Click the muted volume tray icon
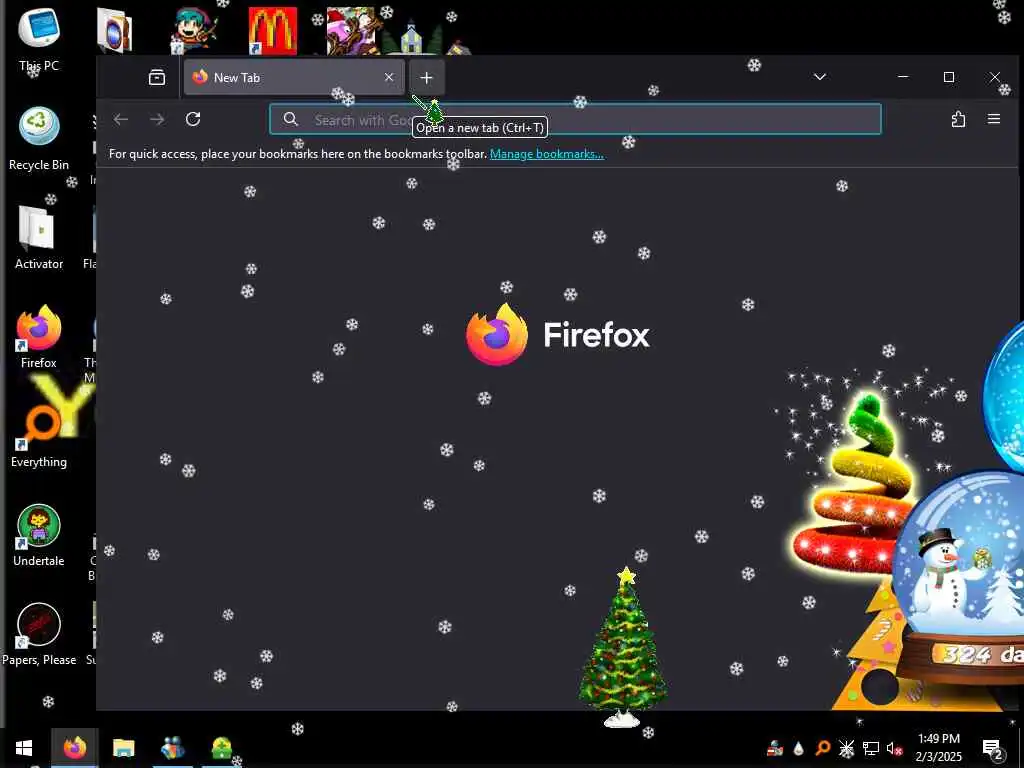 [x=894, y=748]
